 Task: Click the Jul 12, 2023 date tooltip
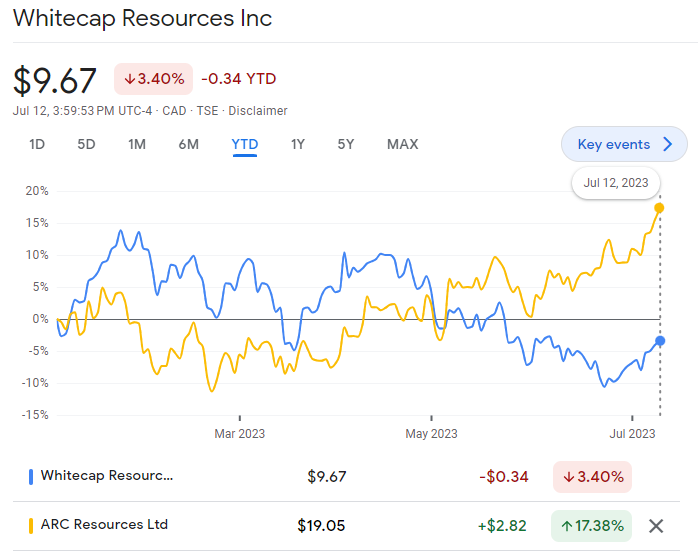coord(616,183)
